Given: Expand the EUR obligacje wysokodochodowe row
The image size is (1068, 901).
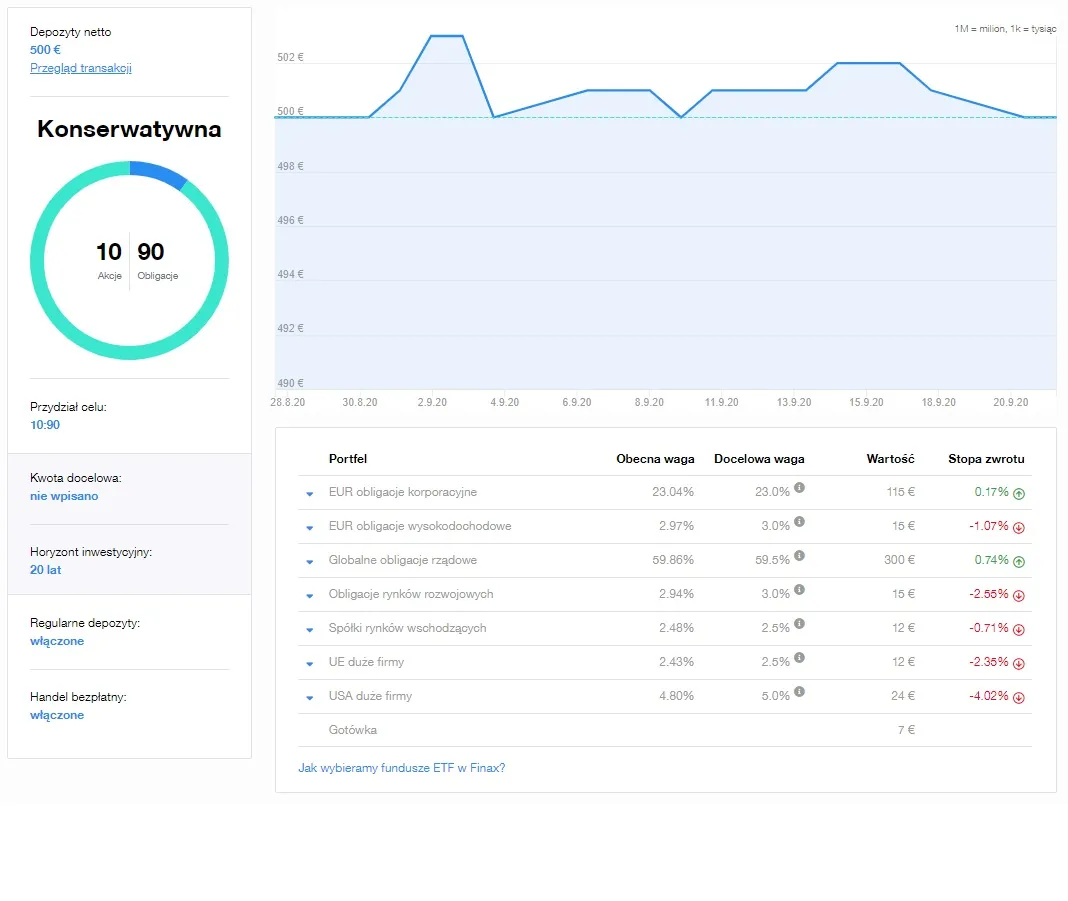Looking at the screenshot, I should tap(310, 528).
